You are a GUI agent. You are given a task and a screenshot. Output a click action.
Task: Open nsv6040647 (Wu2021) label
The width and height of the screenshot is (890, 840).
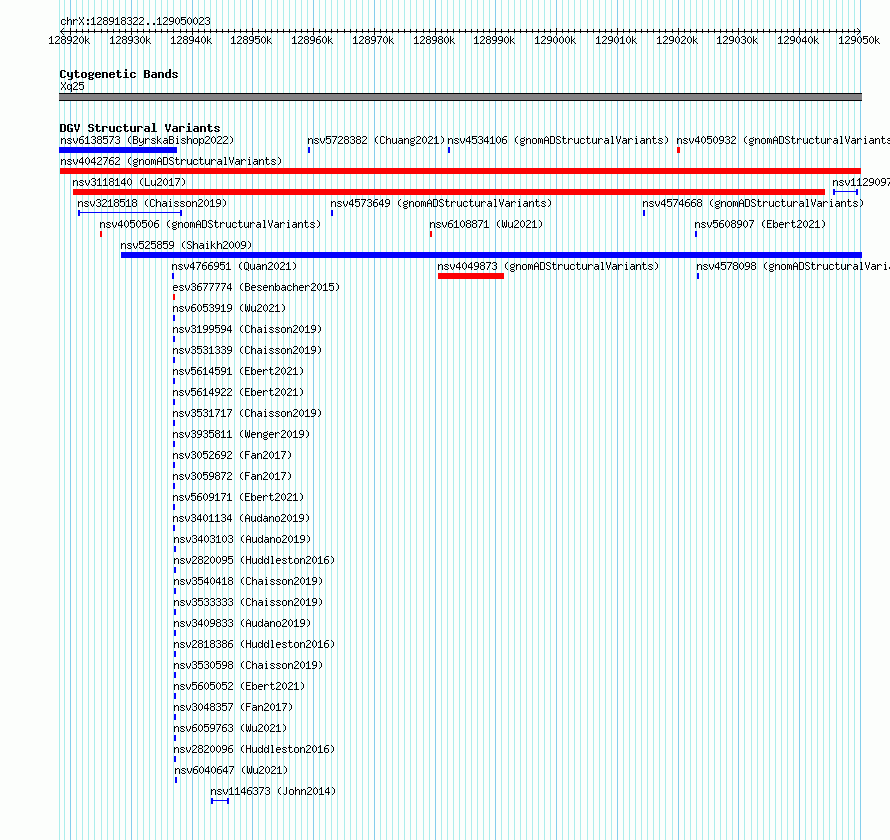(231, 770)
